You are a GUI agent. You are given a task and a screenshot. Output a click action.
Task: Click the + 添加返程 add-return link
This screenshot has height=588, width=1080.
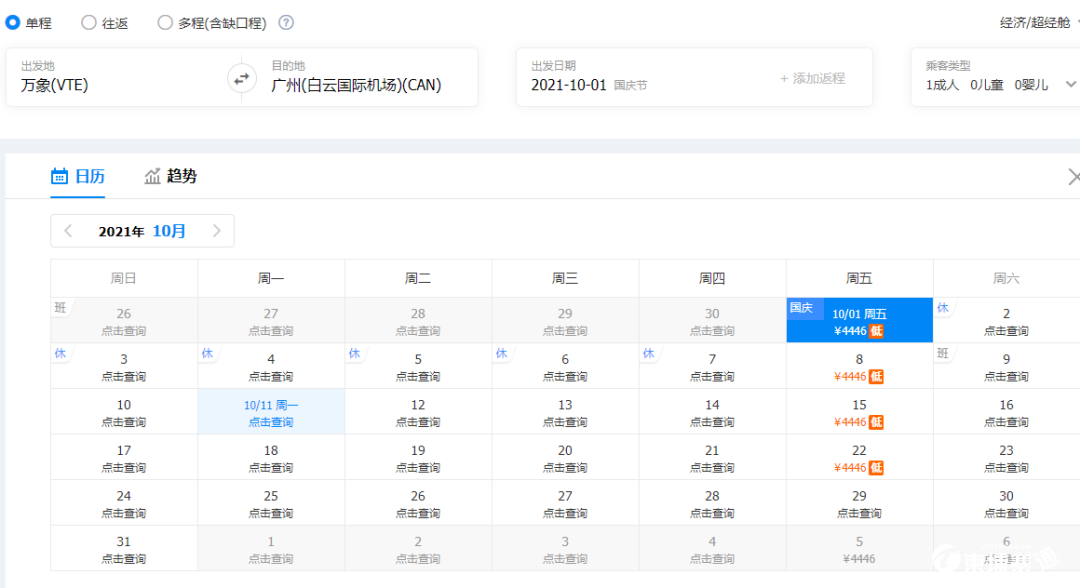pos(813,78)
